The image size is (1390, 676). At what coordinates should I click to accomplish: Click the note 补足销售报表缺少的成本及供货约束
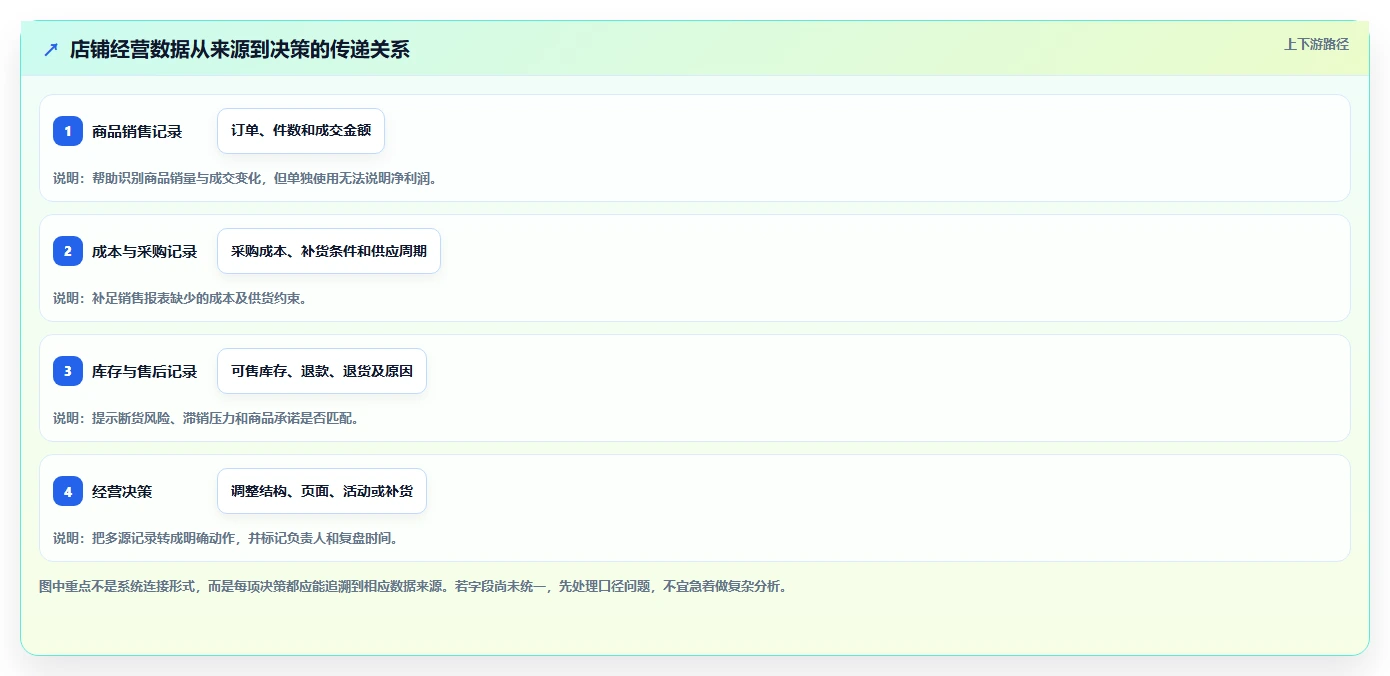(180, 298)
